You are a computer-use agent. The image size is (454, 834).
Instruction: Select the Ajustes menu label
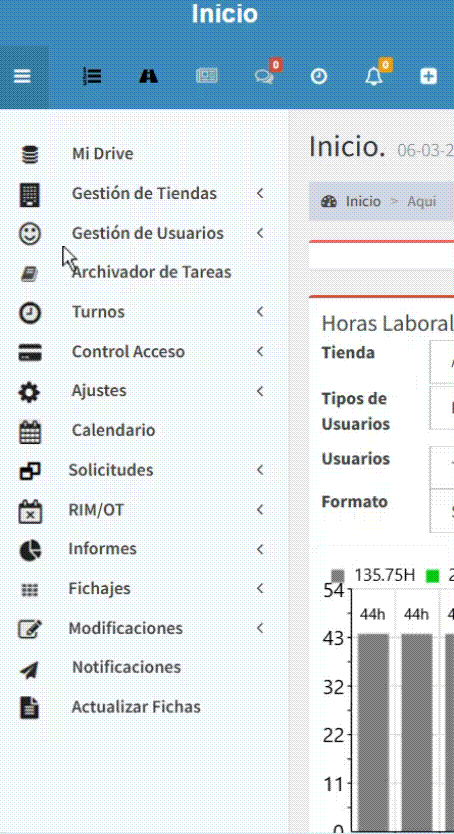click(x=99, y=391)
